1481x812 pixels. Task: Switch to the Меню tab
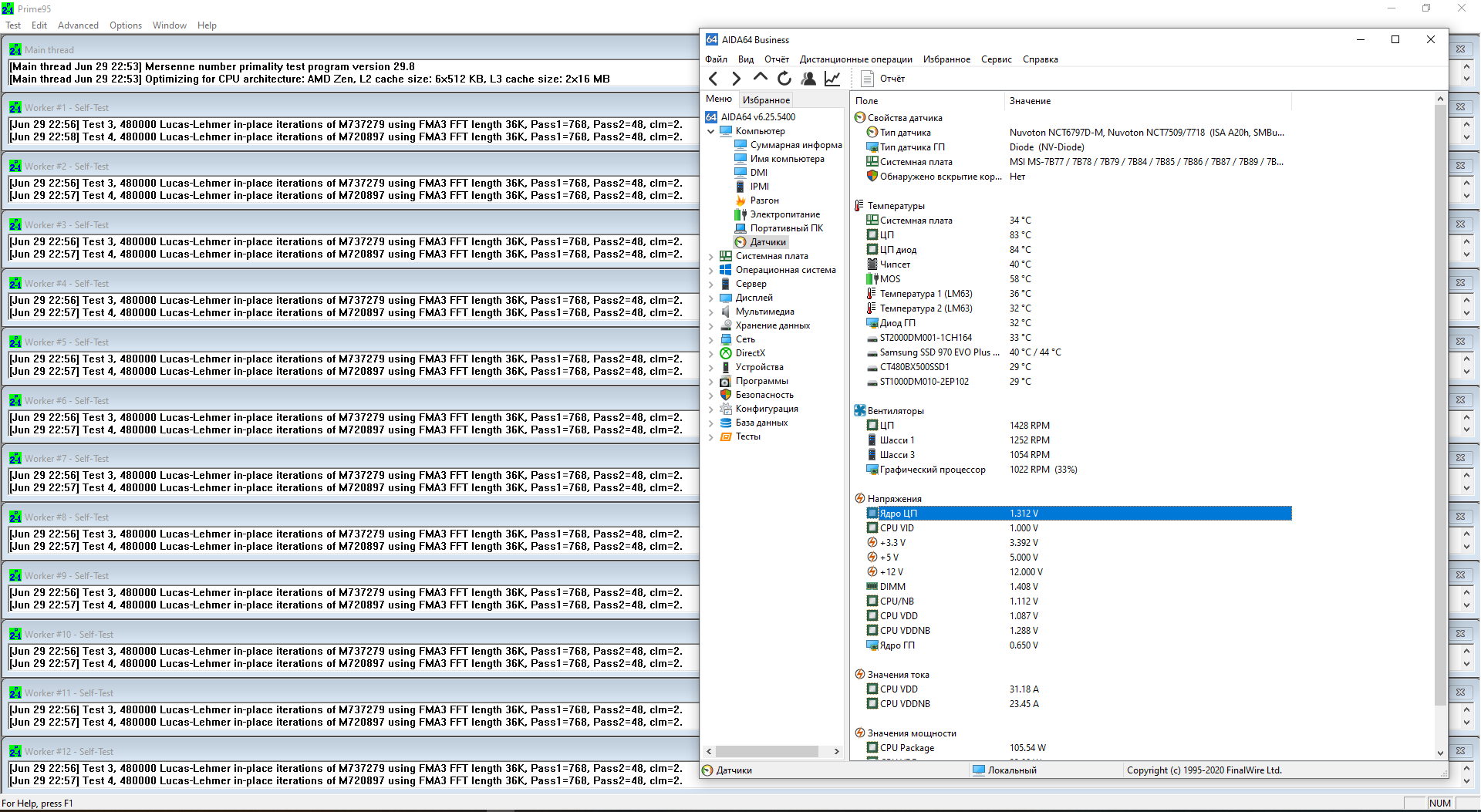pos(719,99)
